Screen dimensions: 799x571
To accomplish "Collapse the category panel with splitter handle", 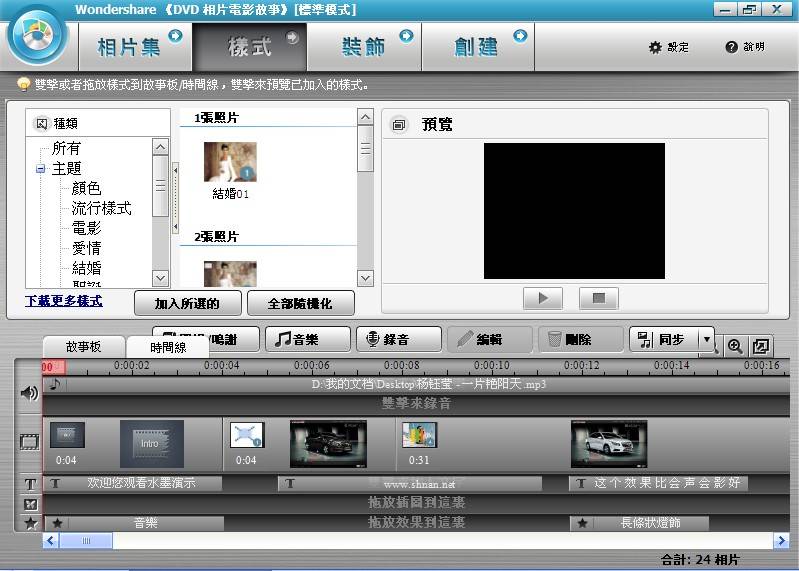I will pos(175,198).
